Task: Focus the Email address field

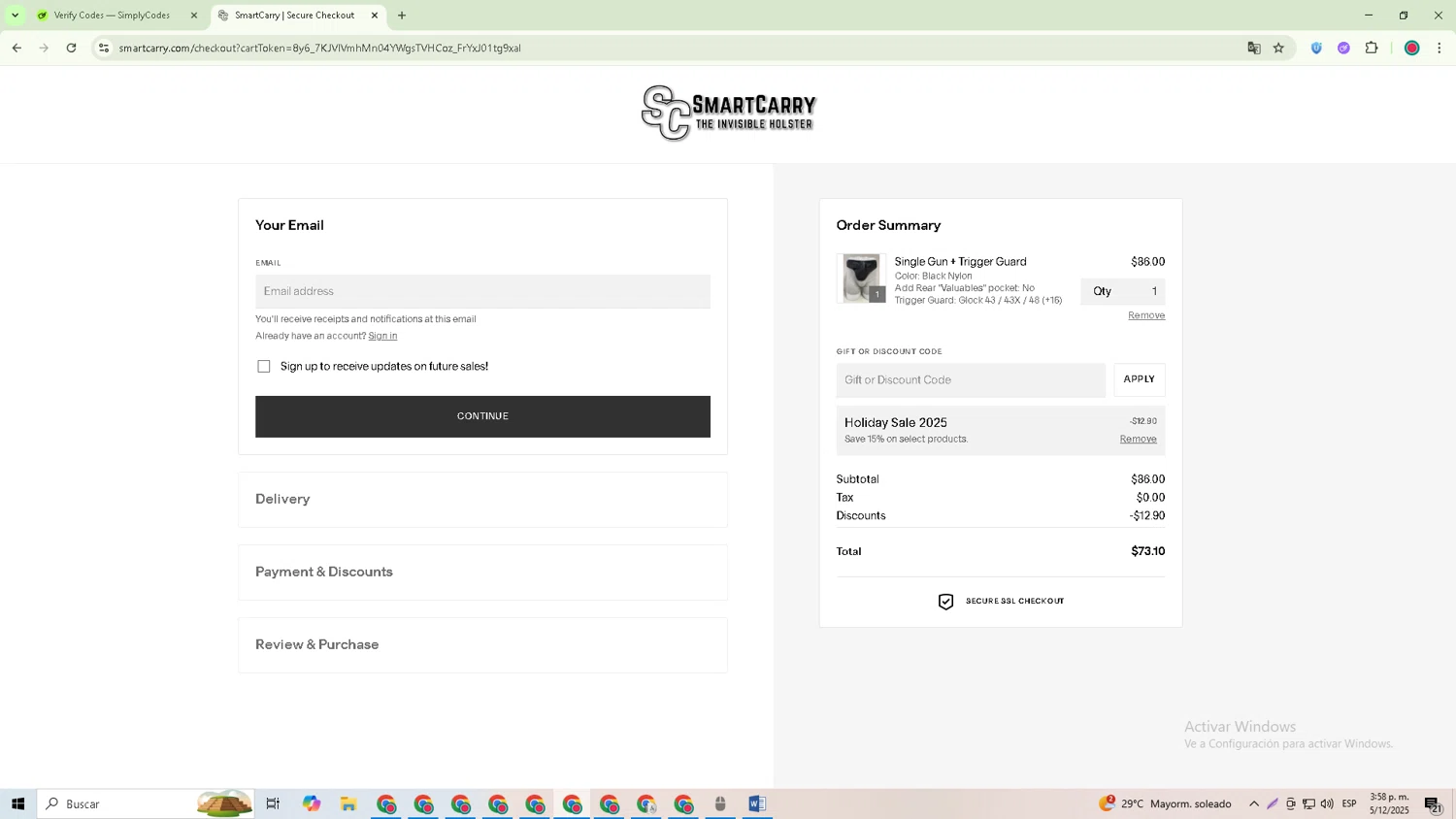Action: pyautogui.click(x=482, y=291)
